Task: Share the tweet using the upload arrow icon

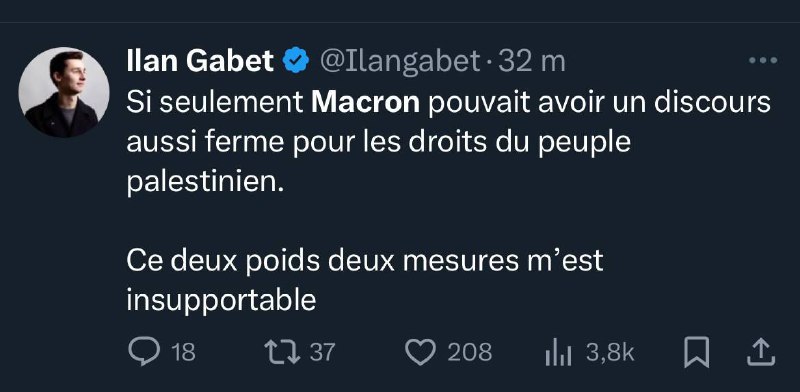Action: [x=761, y=352]
